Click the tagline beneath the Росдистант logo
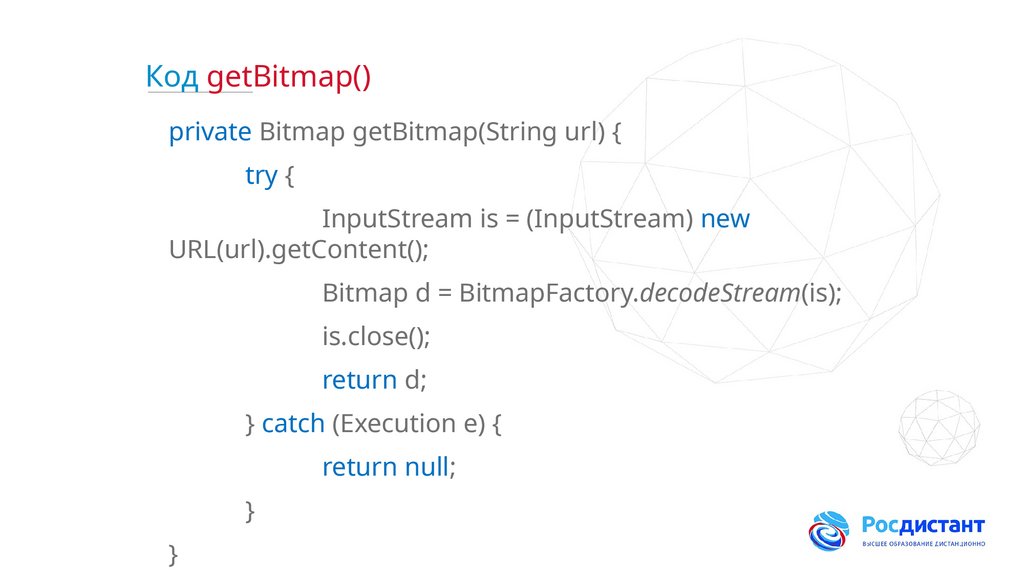The image size is (1024, 576). (923, 544)
